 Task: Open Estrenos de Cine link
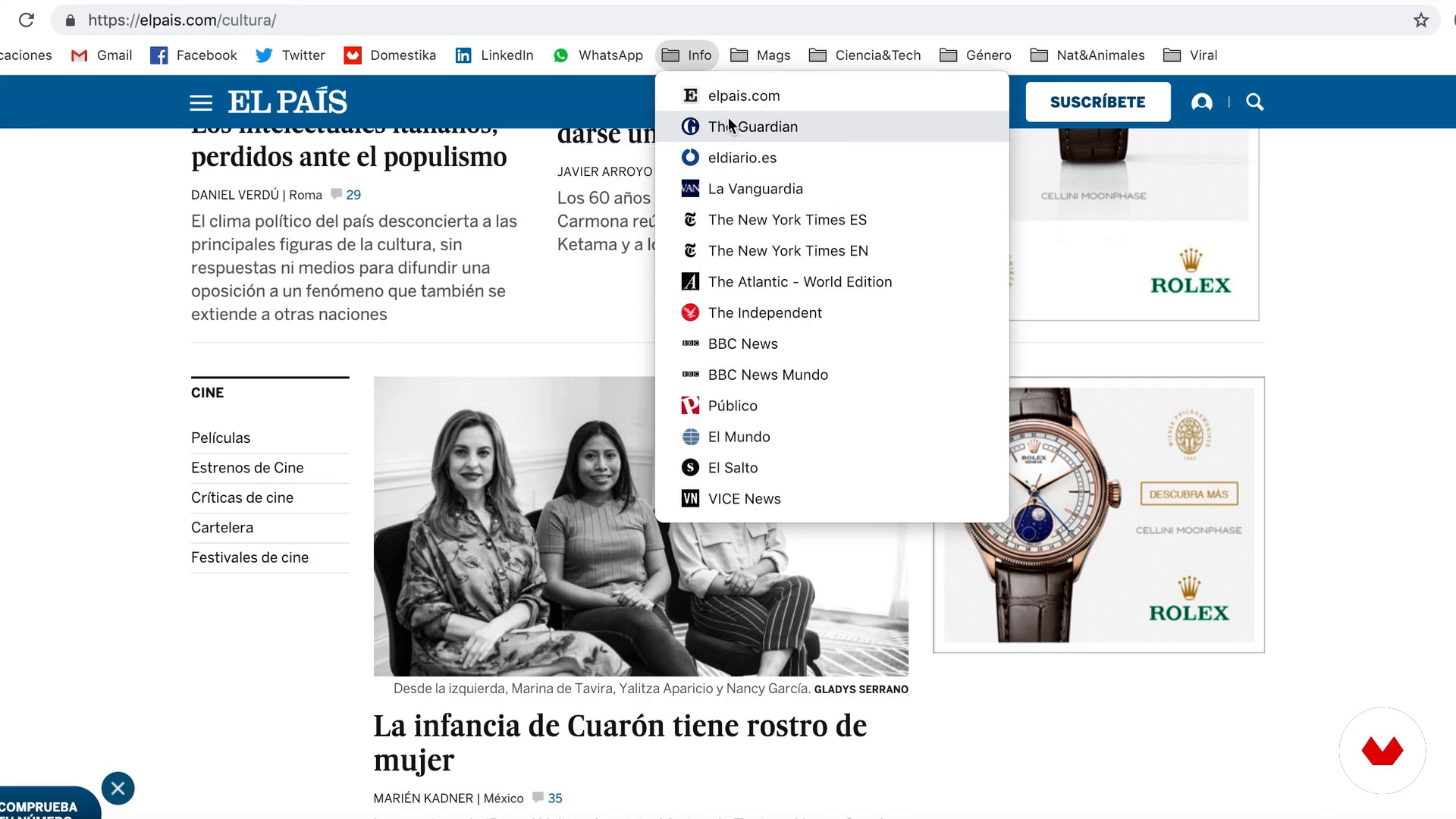coord(247,468)
